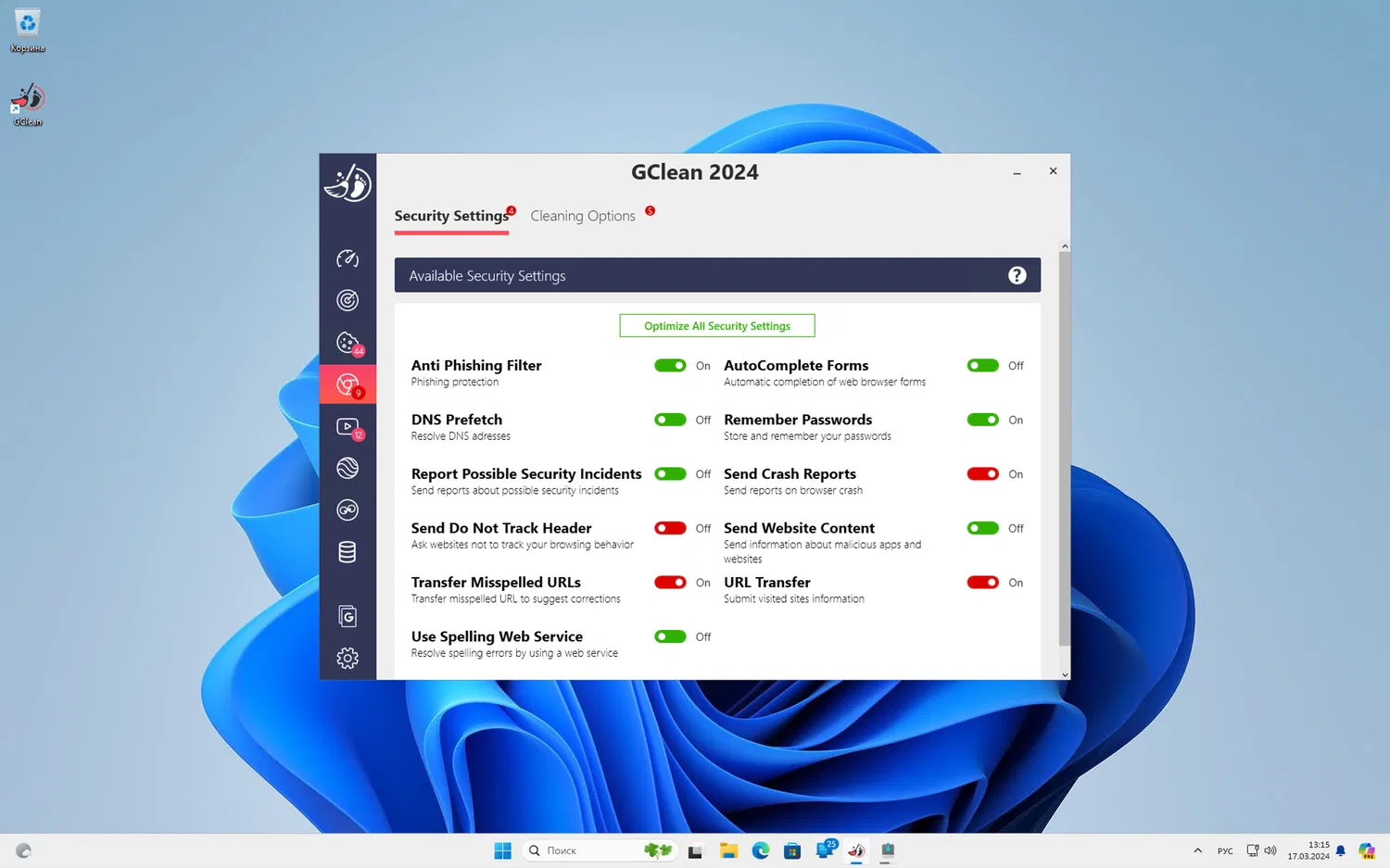This screenshot has height=868, width=1390.
Task: Open the widgets icon at taskbar left
Action: coord(24,850)
